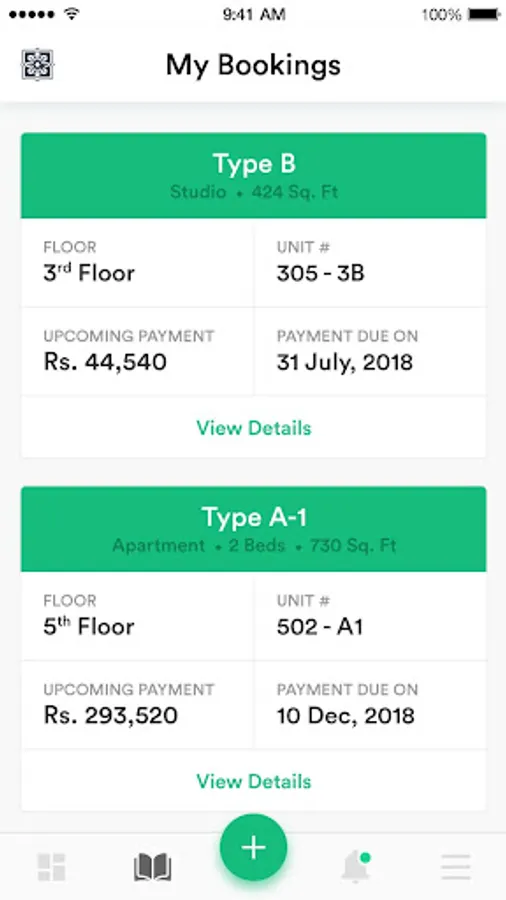Tap the app logo icon in the header
Viewport: 506px width, 900px height.
point(37,64)
